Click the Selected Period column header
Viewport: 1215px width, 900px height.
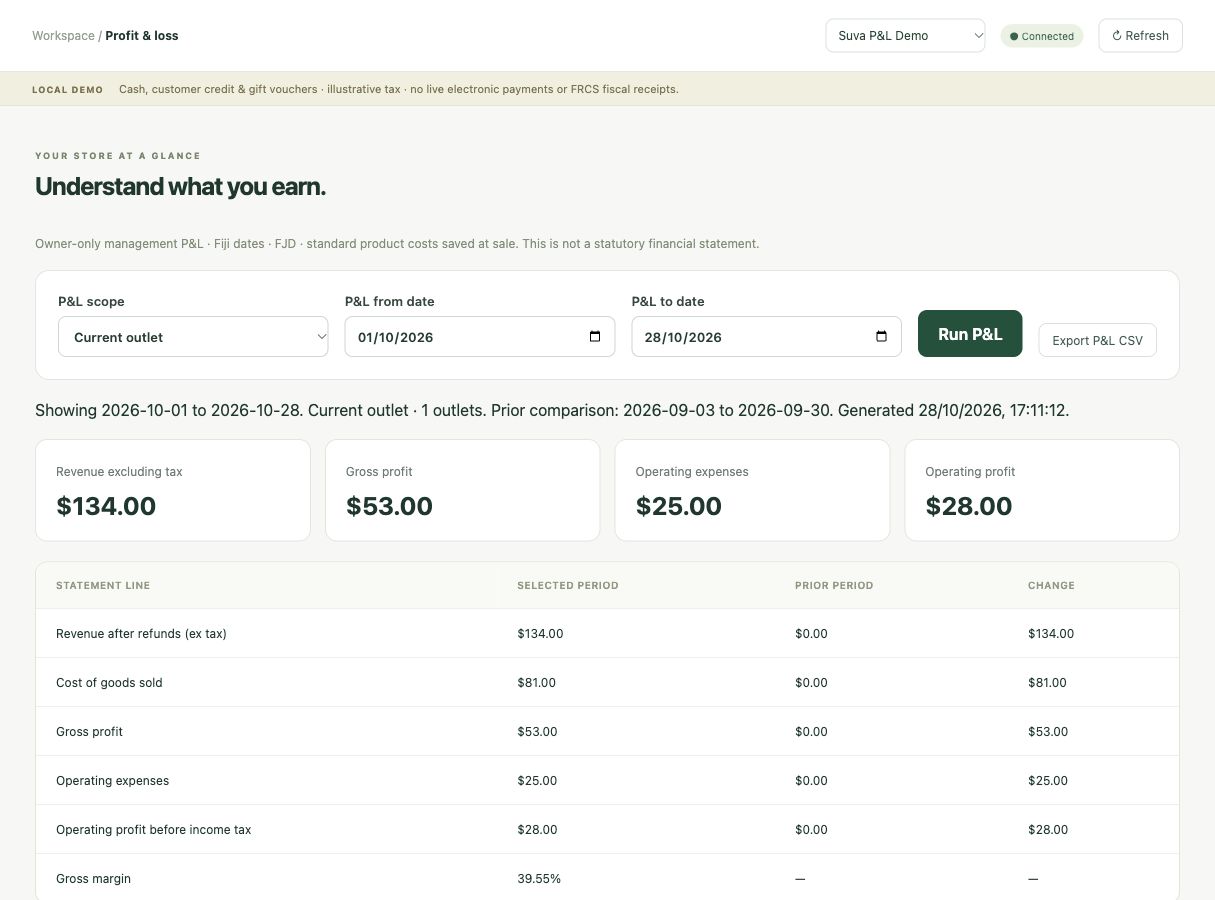pos(567,585)
